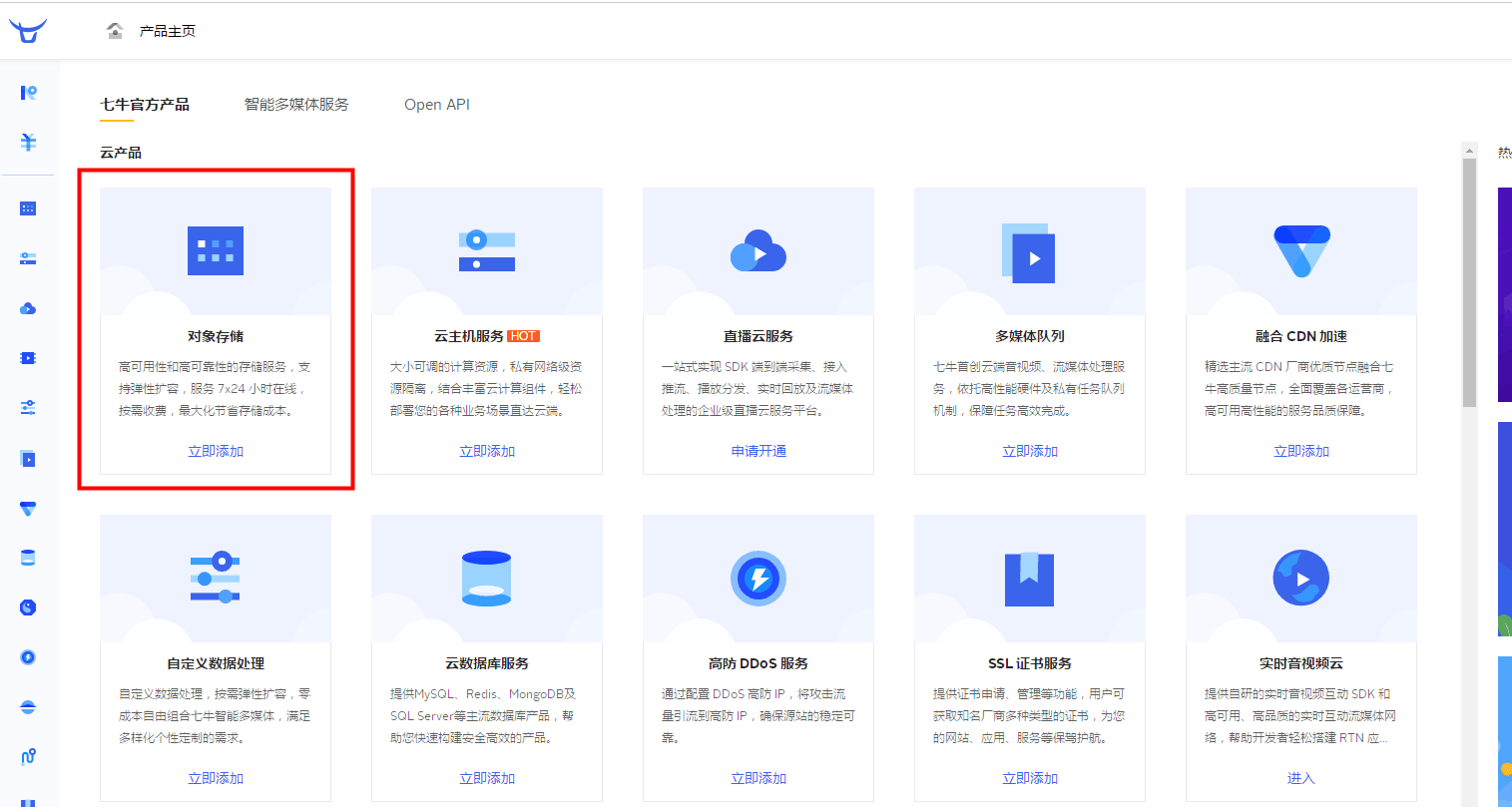Image resolution: width=1512 pixels, height=807 pixels.
Task: Click the 云产品 section heading
Action: tap(121, 153)
